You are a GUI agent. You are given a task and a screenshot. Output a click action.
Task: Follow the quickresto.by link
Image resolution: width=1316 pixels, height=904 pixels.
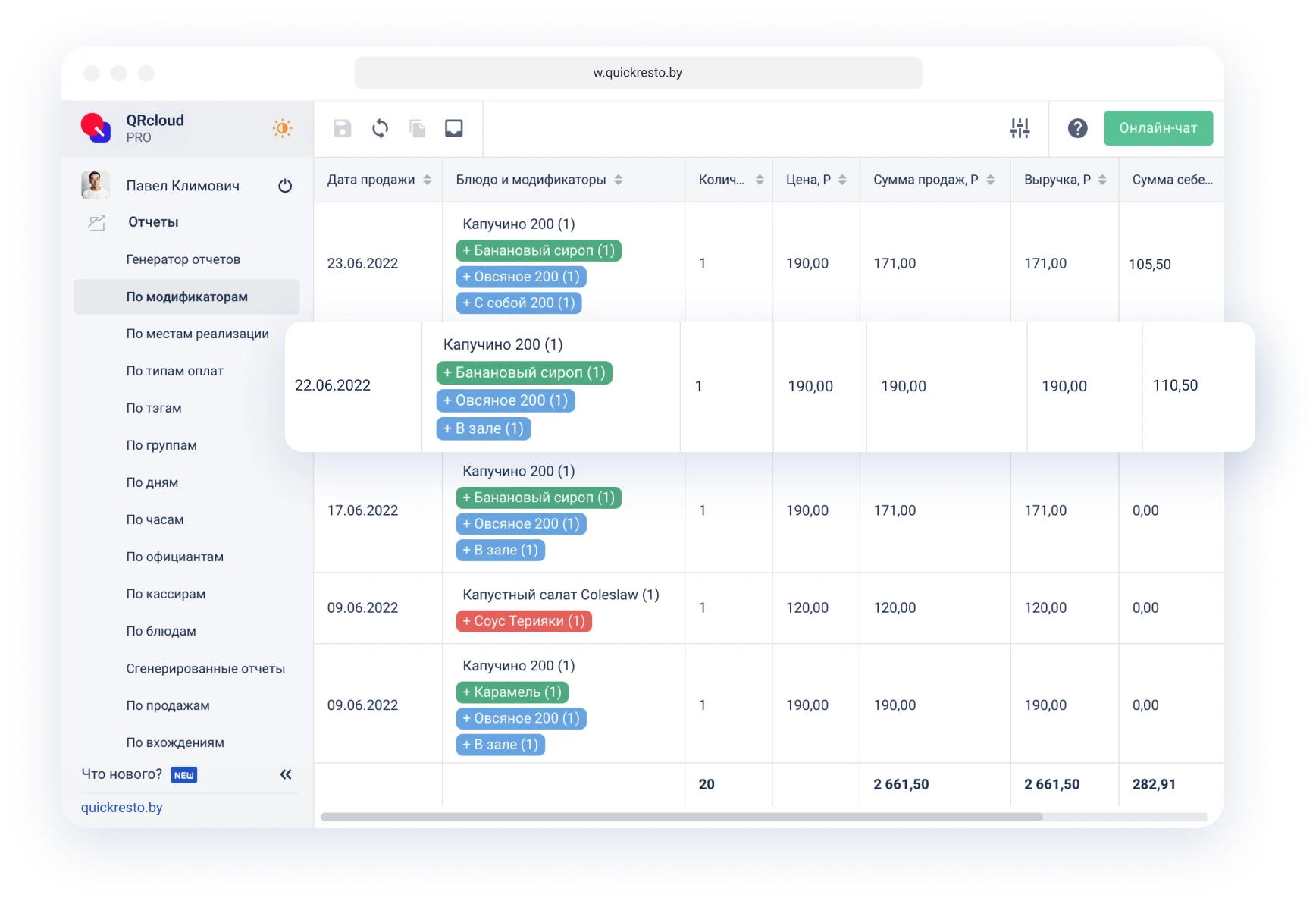[x=122, y=808]
